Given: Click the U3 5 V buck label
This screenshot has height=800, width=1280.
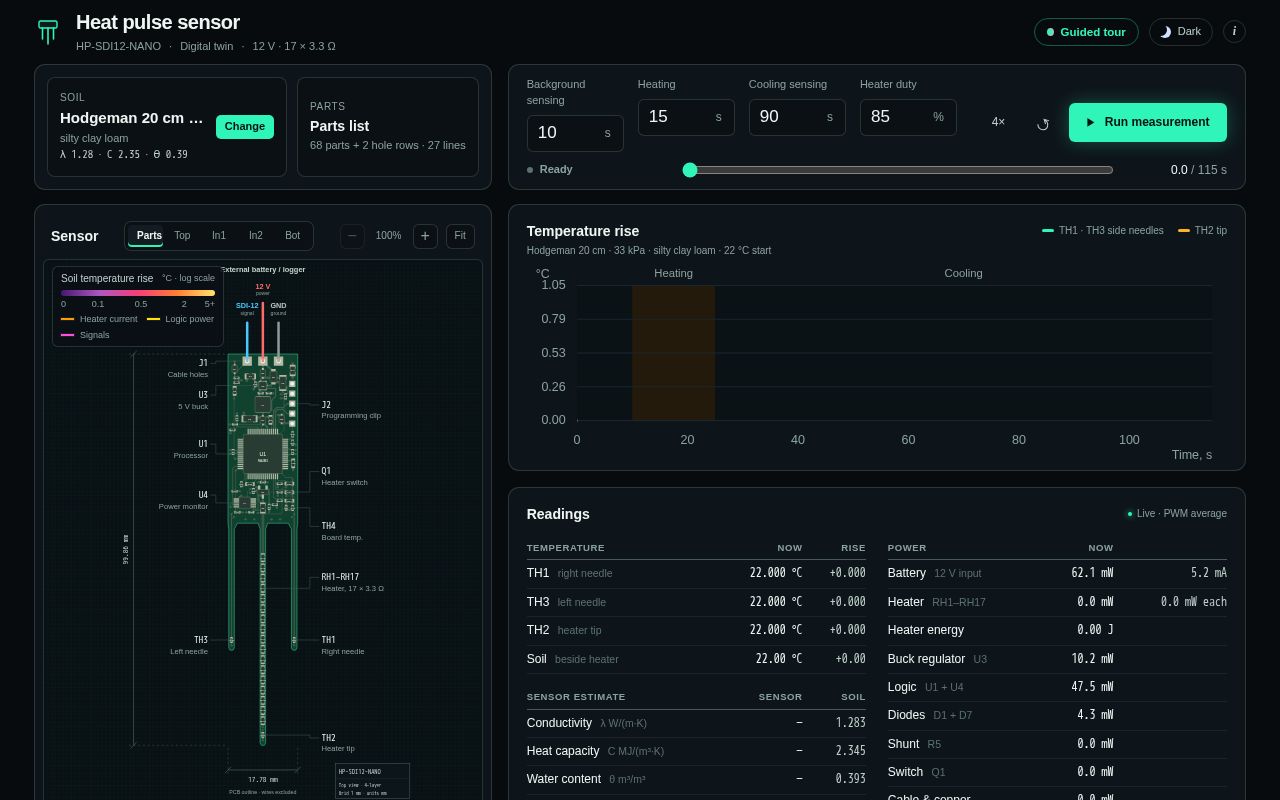Looking at the screenshot, I should (193, 400).
